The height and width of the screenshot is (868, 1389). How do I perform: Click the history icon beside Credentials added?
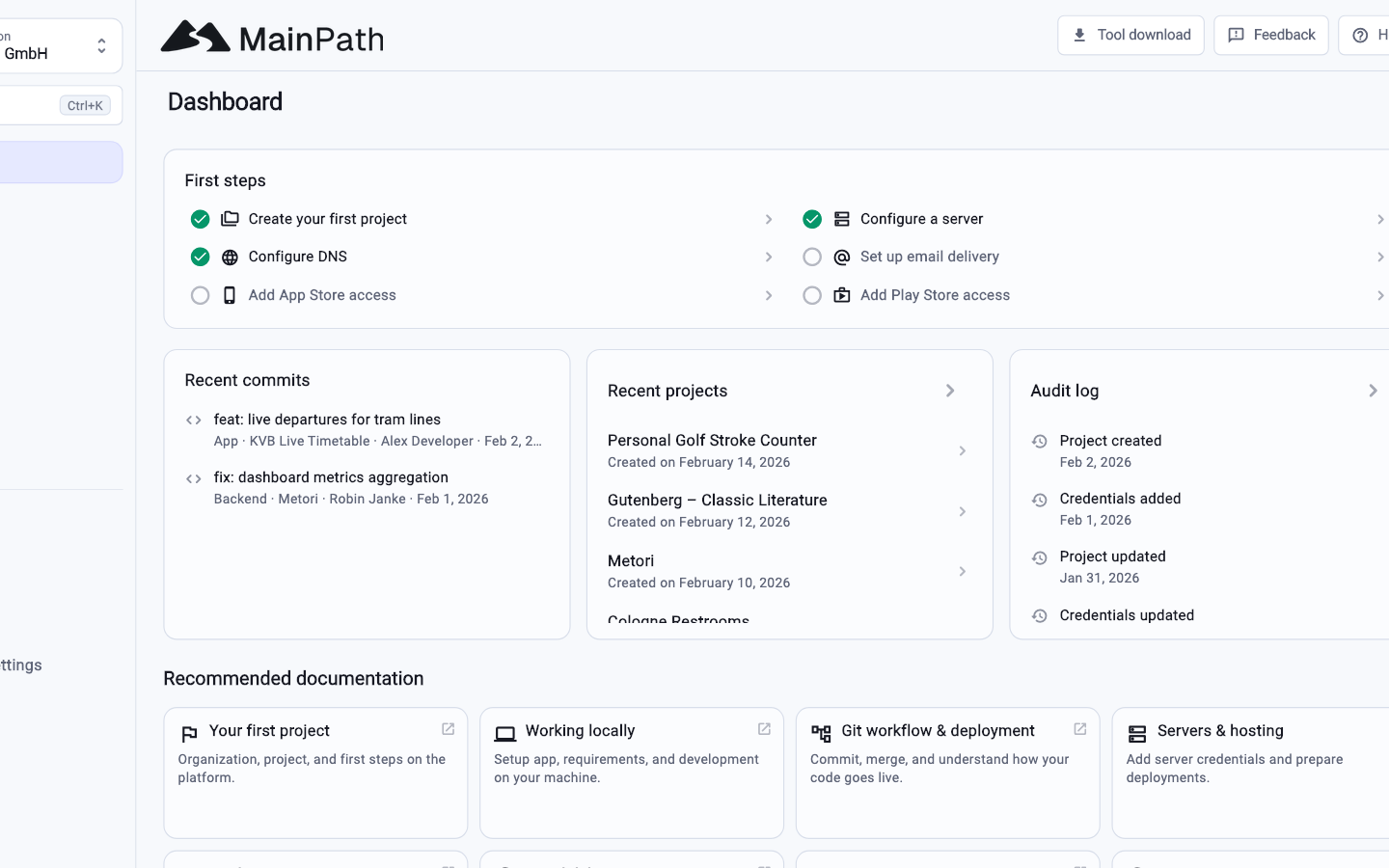tap(1040, 500)
